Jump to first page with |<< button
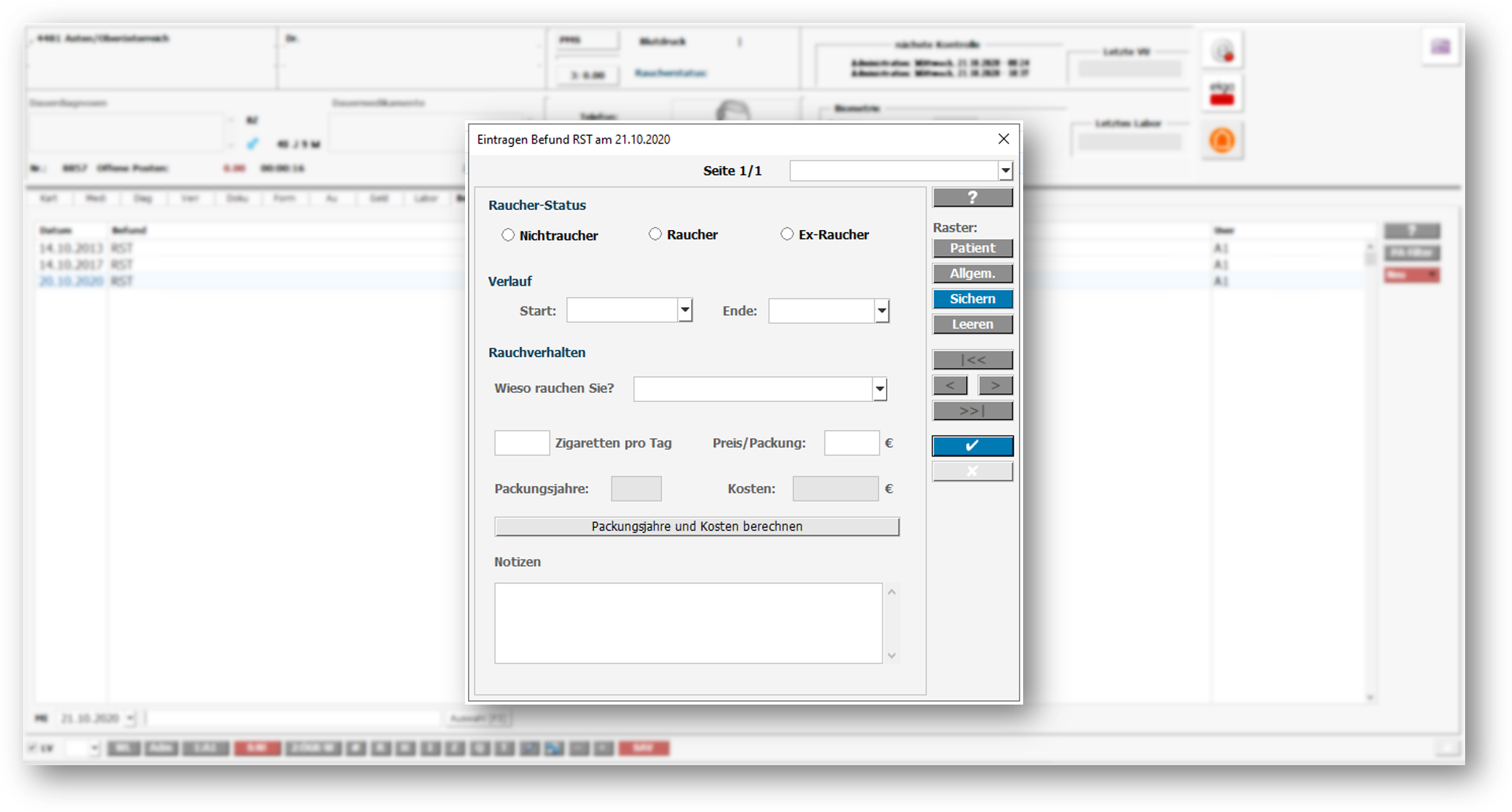1512x812 pixels. pos(973,360)
